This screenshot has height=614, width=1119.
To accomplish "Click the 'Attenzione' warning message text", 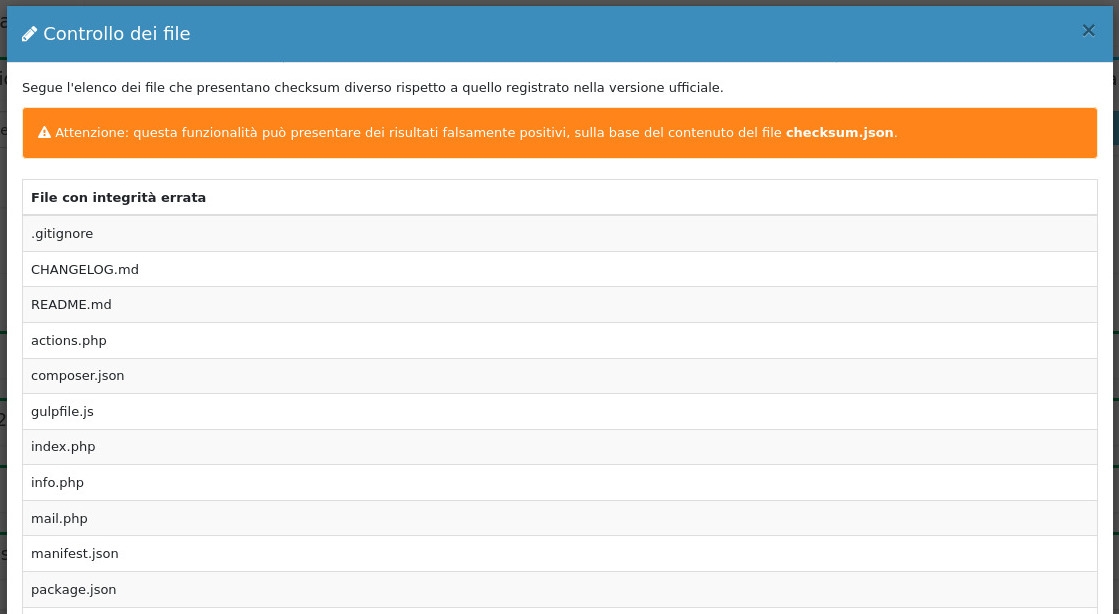I will [x=418, y=133].
